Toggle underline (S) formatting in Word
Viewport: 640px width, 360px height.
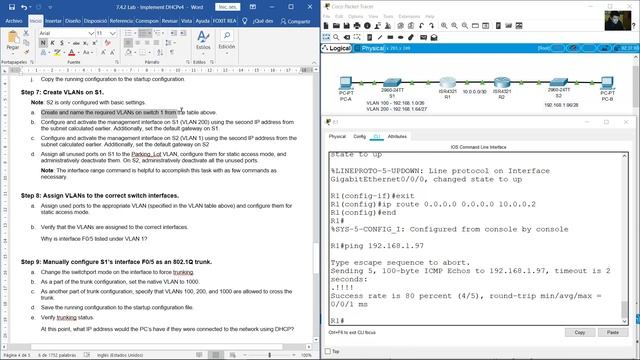pos(62,43)
